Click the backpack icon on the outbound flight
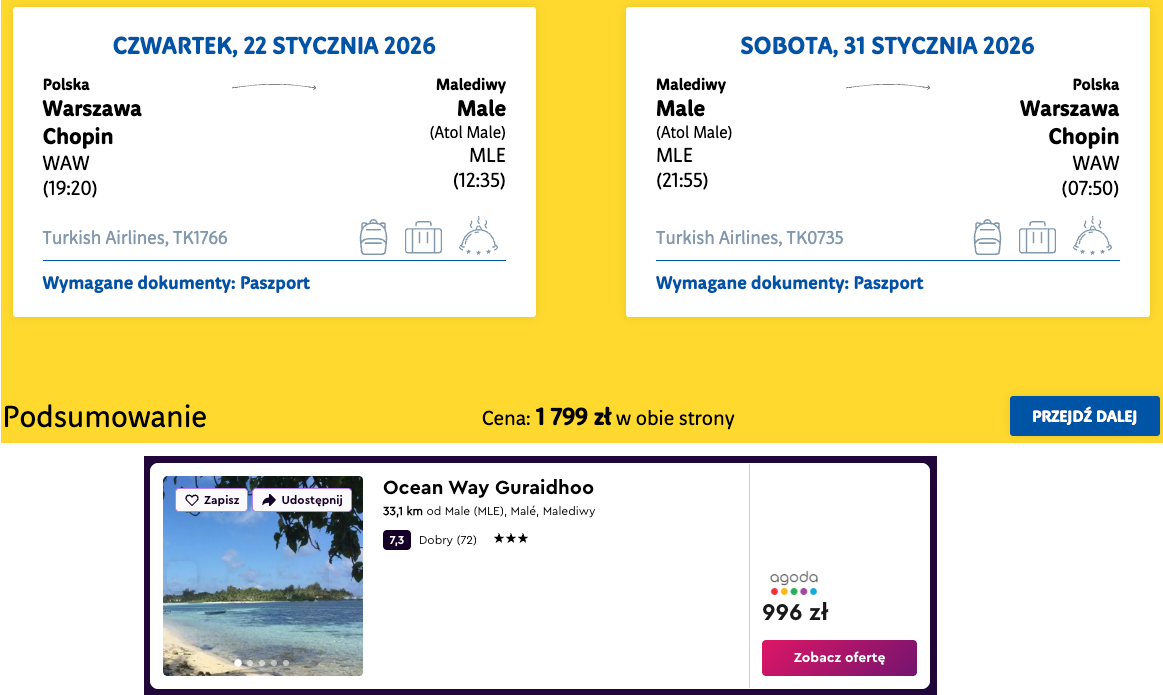Screen dimensions: 1163x695 (374, 237)
